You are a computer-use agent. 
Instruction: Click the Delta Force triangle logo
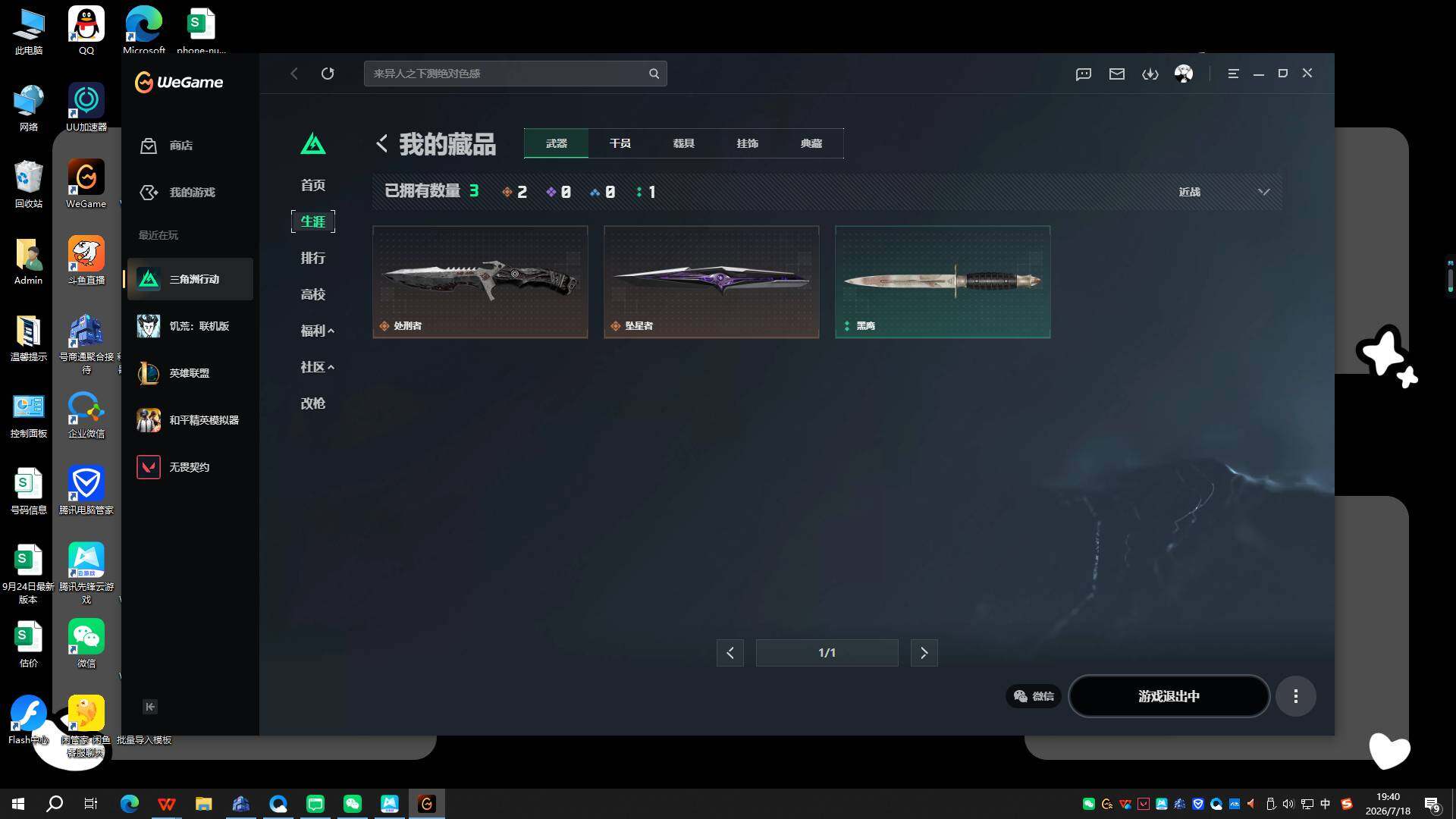313,143
